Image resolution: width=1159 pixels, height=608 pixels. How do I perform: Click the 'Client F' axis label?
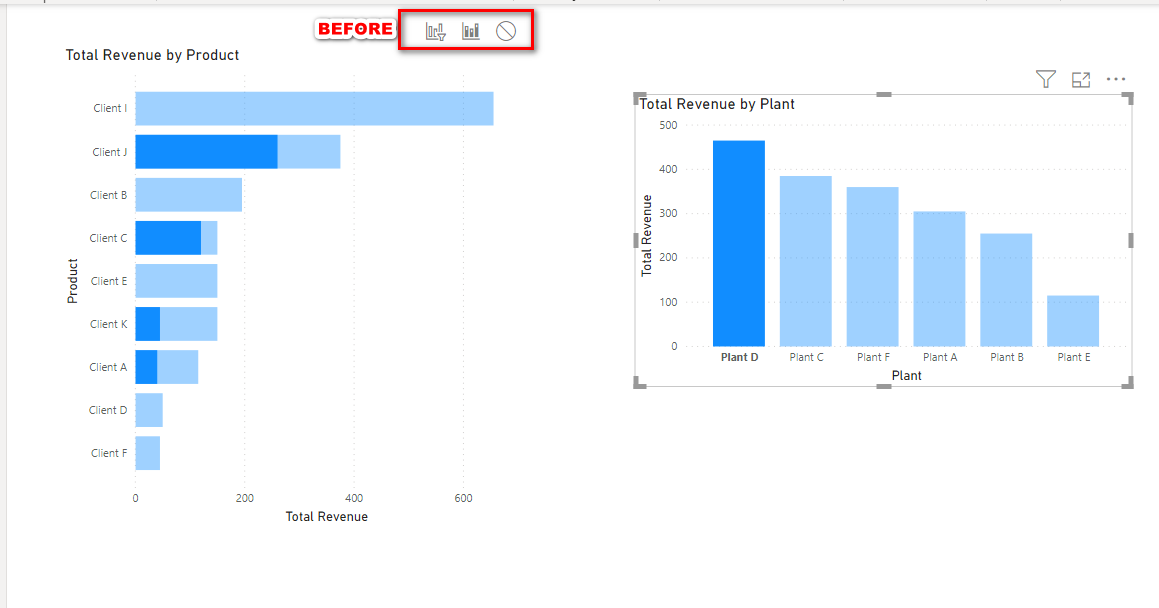pyautogui.click(x=109, y=453)
